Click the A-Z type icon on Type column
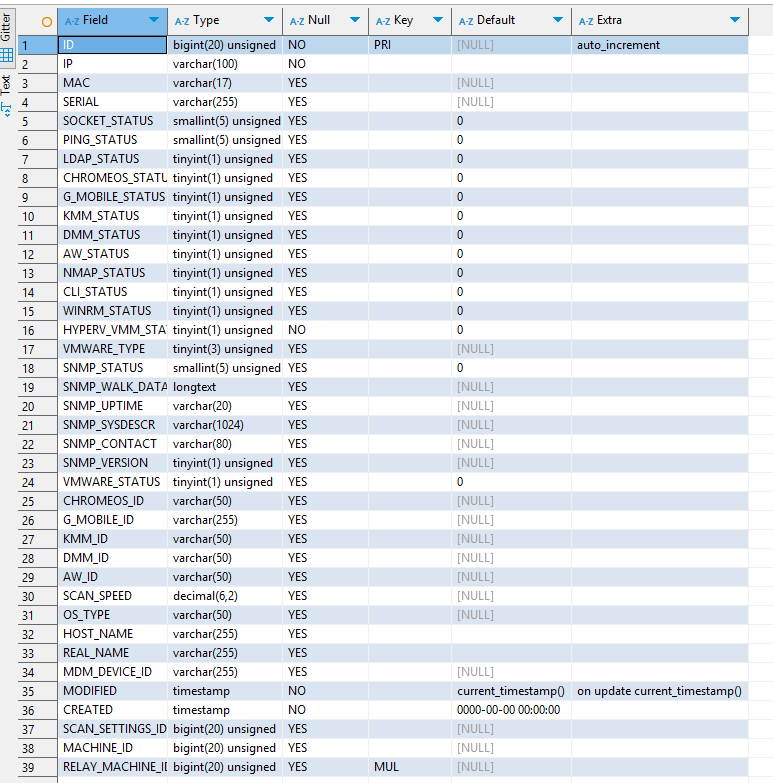 (x=182, y=21)
